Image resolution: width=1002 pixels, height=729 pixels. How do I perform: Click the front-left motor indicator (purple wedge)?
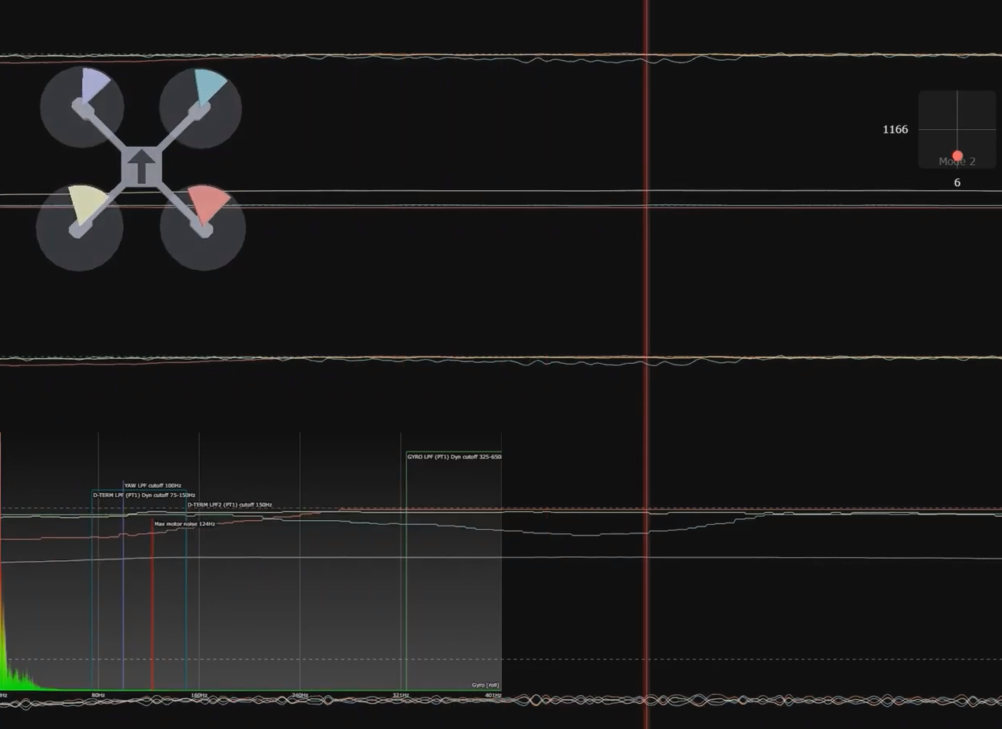pos(93,87)
